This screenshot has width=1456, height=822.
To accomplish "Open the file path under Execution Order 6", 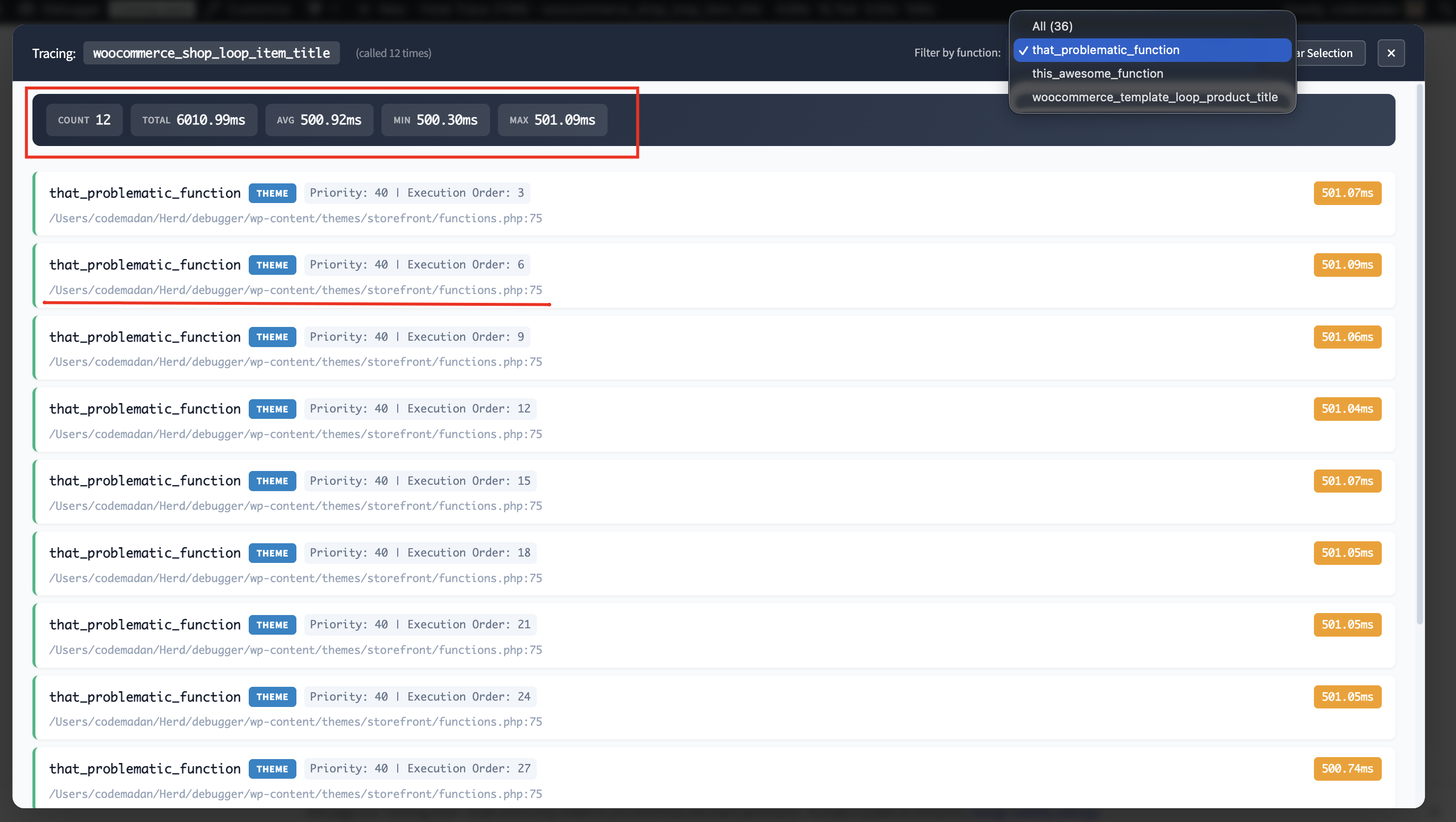I will [x=295, y=290].
